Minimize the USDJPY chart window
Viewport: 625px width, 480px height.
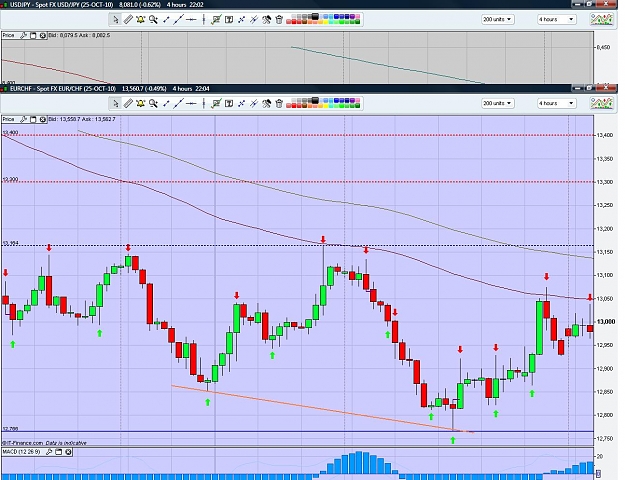pyautogui.click(x=577, y=4)
